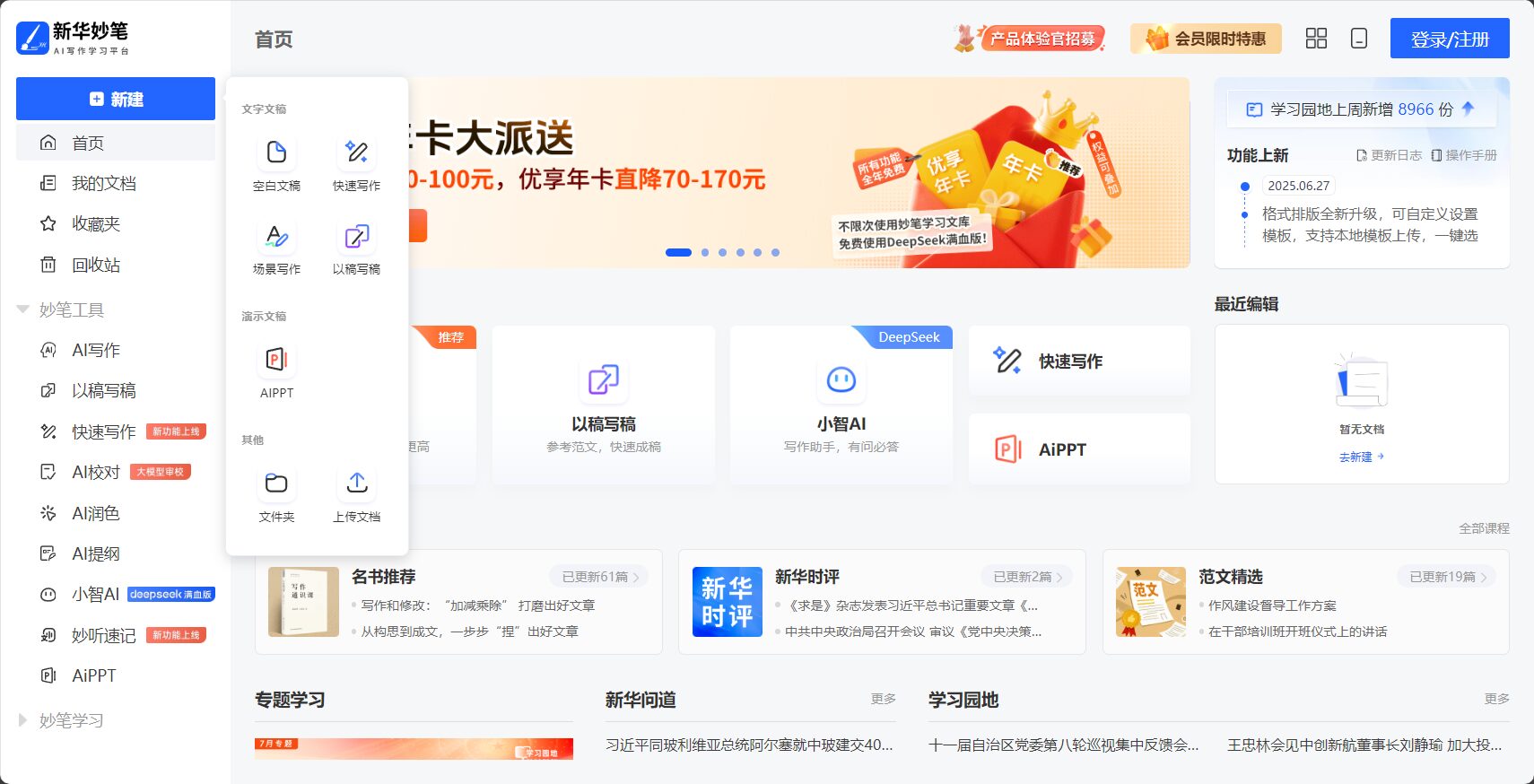
Task: Click the 新华妙笔 logo
Action: 73,38
